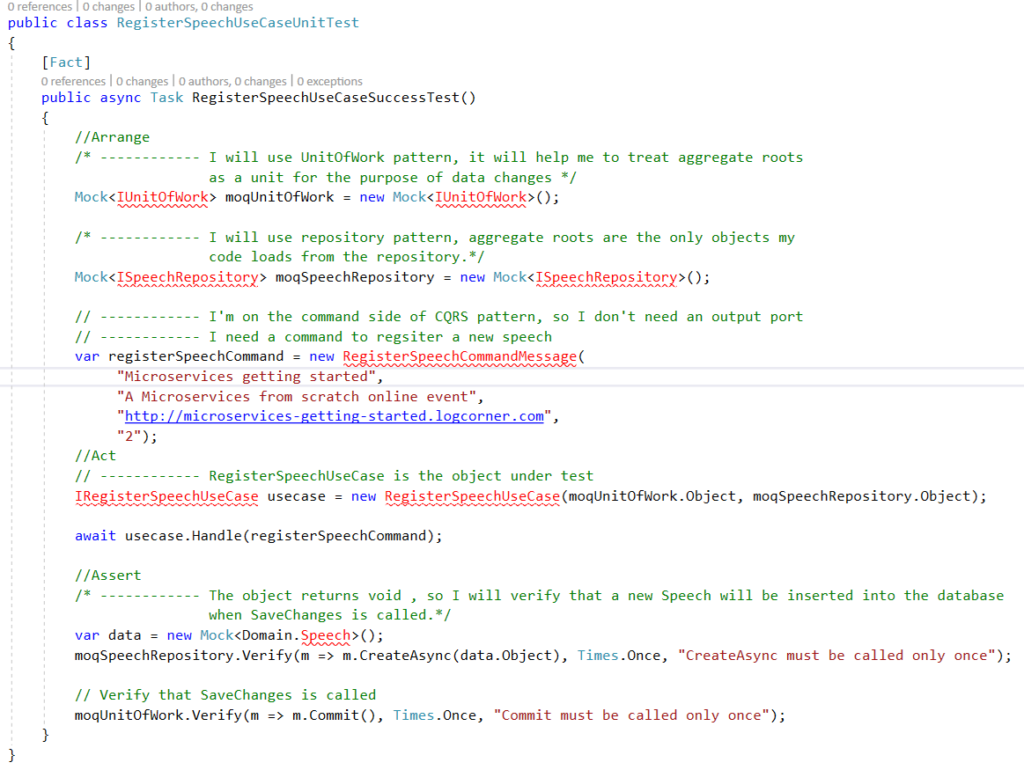Place cursor on the await keyword
Viewport: 1024px width, 770px height.
pyautogui.click(x=95, y=535)
